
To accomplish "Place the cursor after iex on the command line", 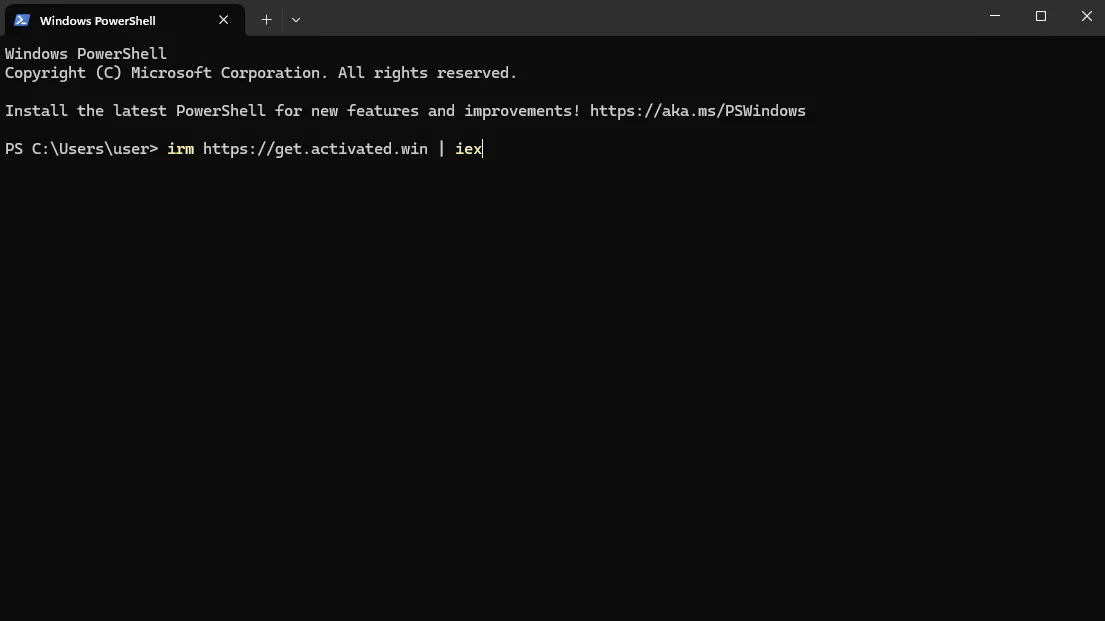I will pos(483,149).
